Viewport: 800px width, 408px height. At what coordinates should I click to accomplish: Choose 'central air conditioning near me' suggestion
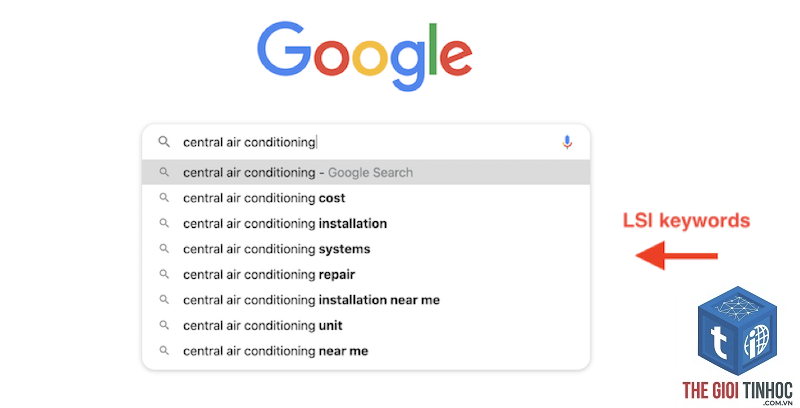(x=366, y=351)
